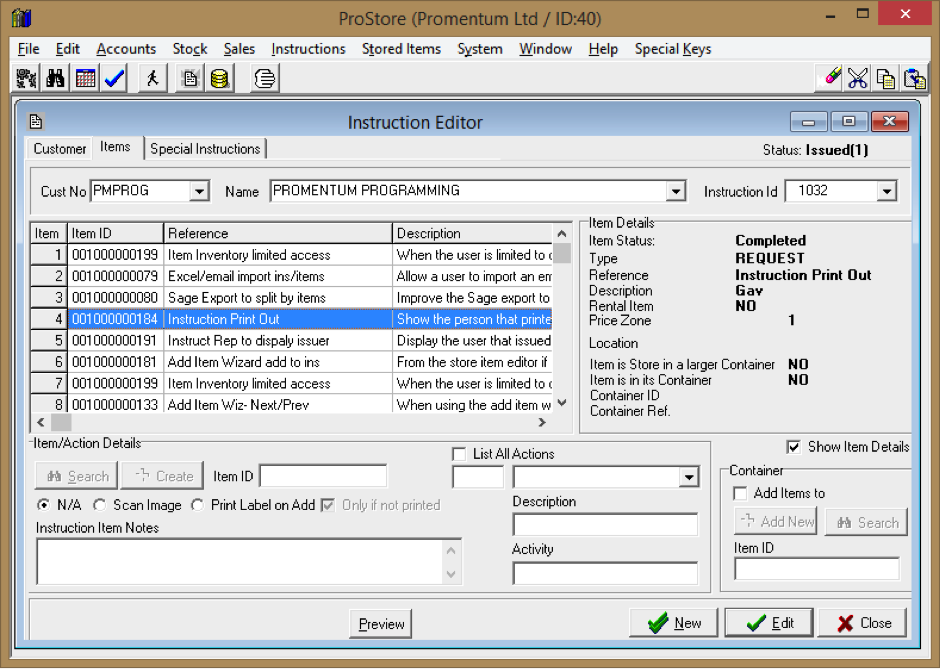Select row 'Sage Export to split by items'
941x669 pixels.
click(291, 298)
